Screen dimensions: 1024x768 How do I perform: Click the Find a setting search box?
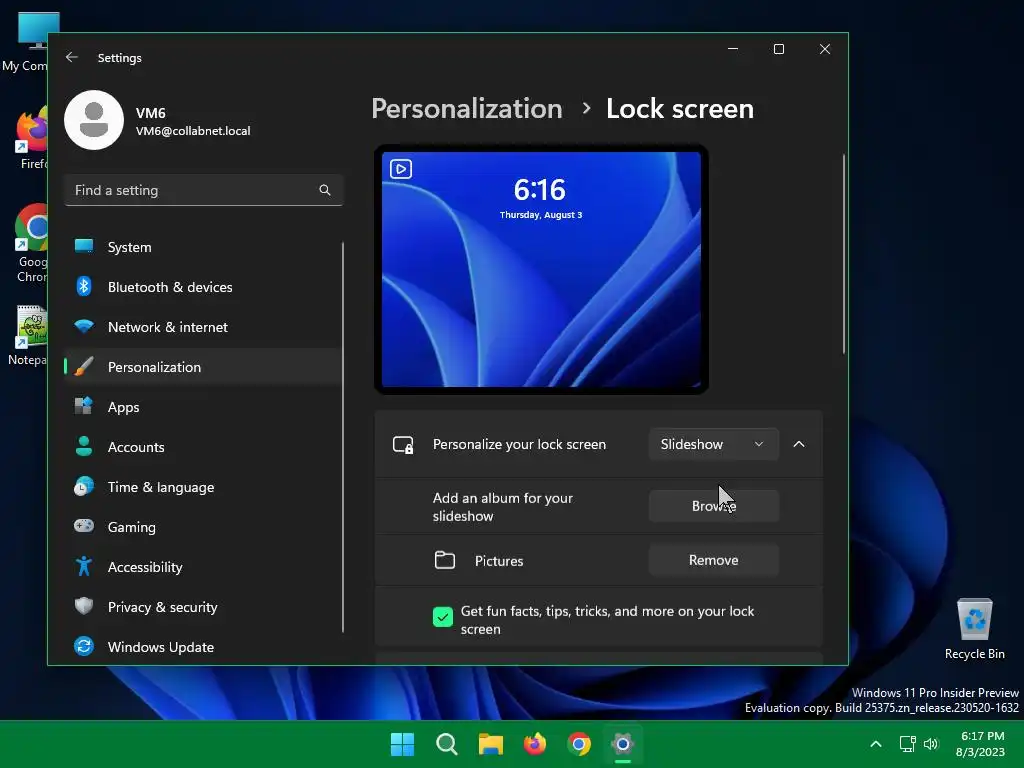pyautogui.click(x=204, y=190)
